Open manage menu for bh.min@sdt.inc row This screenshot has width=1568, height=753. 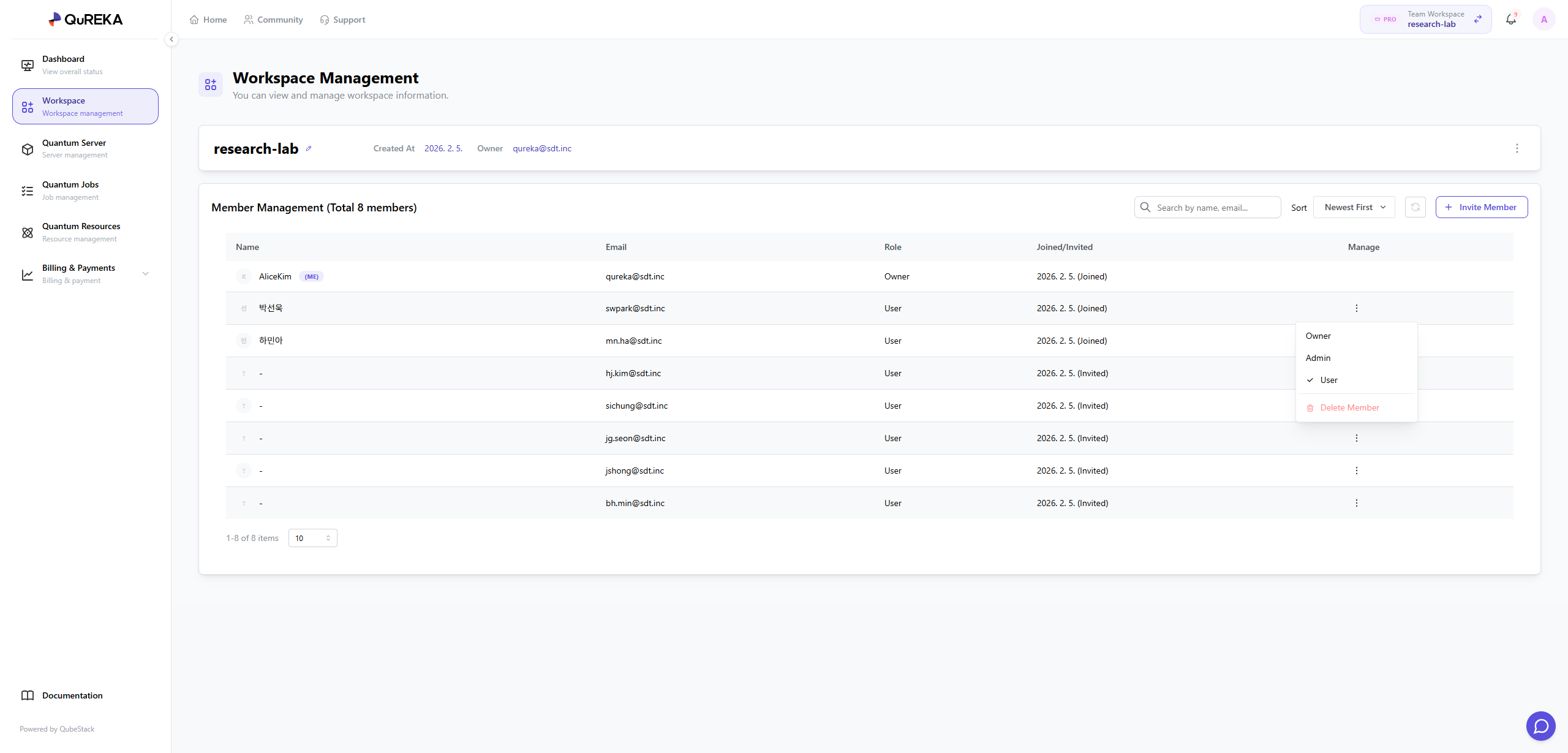click(x=1356, y=503)
